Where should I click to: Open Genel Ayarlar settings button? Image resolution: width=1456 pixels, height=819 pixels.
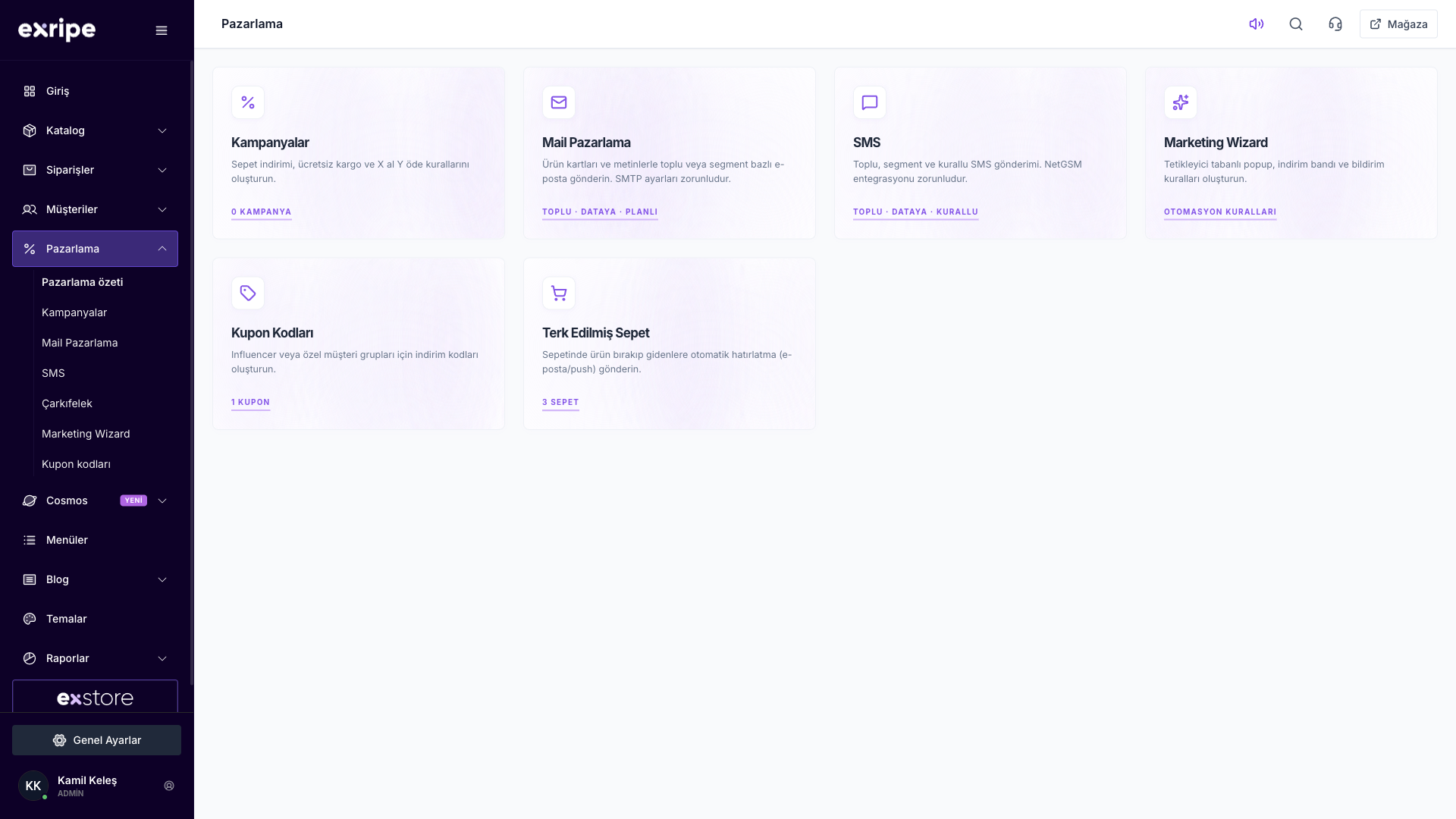tap(96, 740)
